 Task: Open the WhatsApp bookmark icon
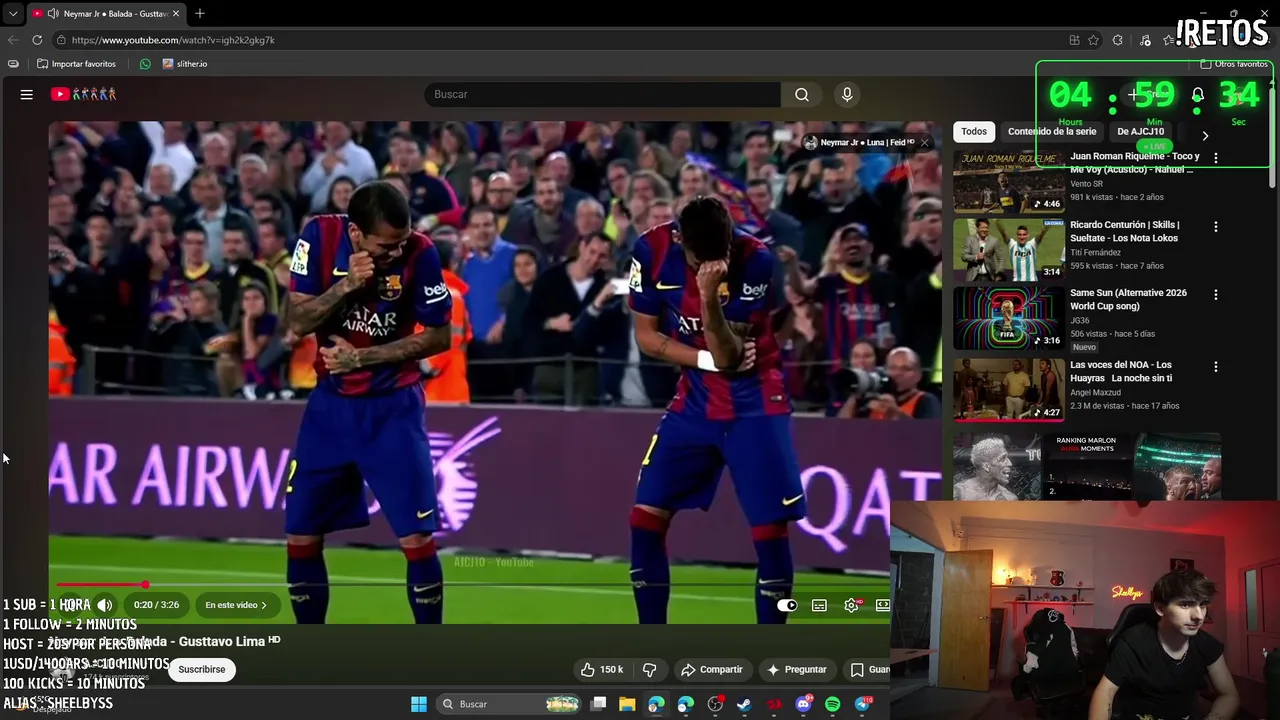[x=145, y=64]
